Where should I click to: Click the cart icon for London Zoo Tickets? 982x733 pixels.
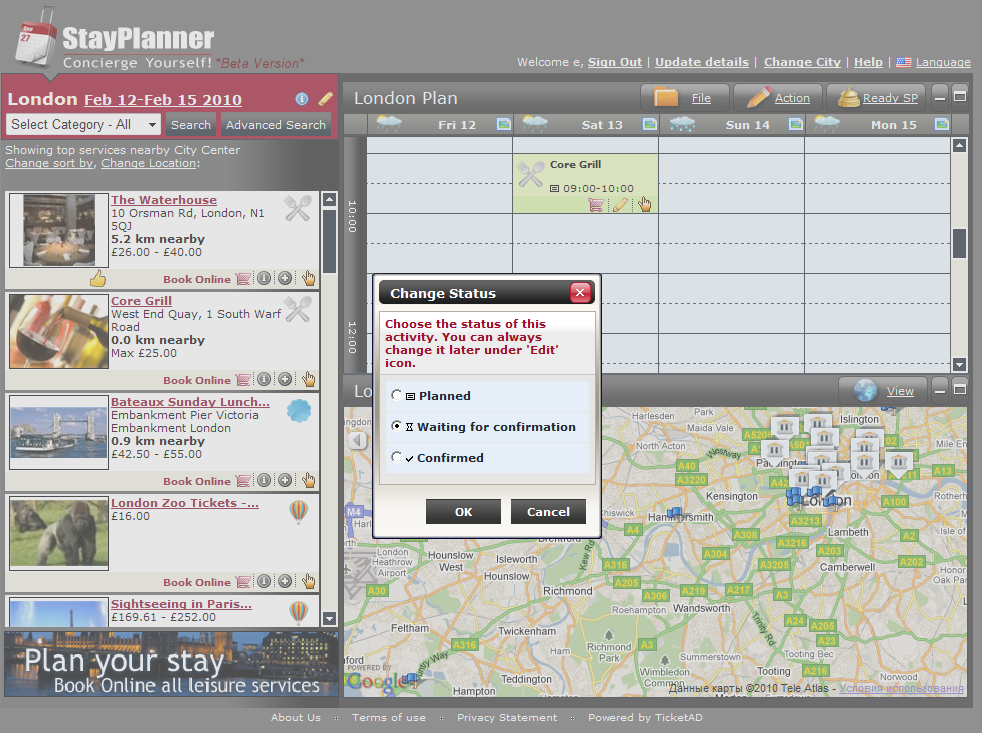click(243, 581)
